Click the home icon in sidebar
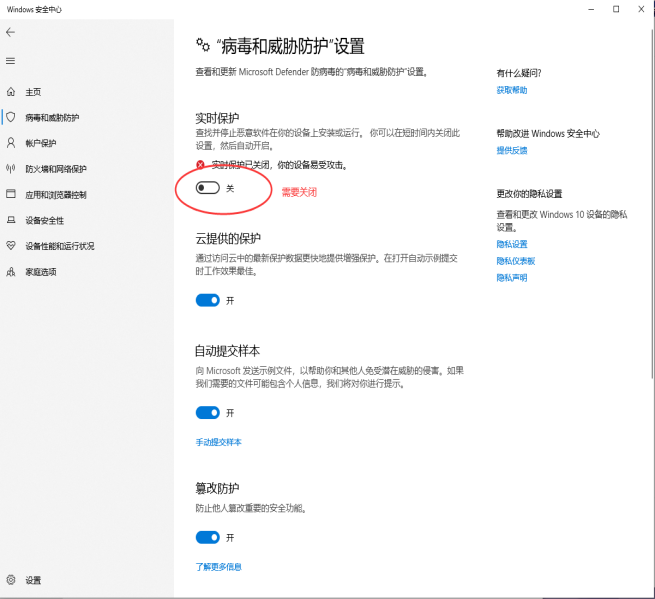The image size is (655, 599). point(11,92)
